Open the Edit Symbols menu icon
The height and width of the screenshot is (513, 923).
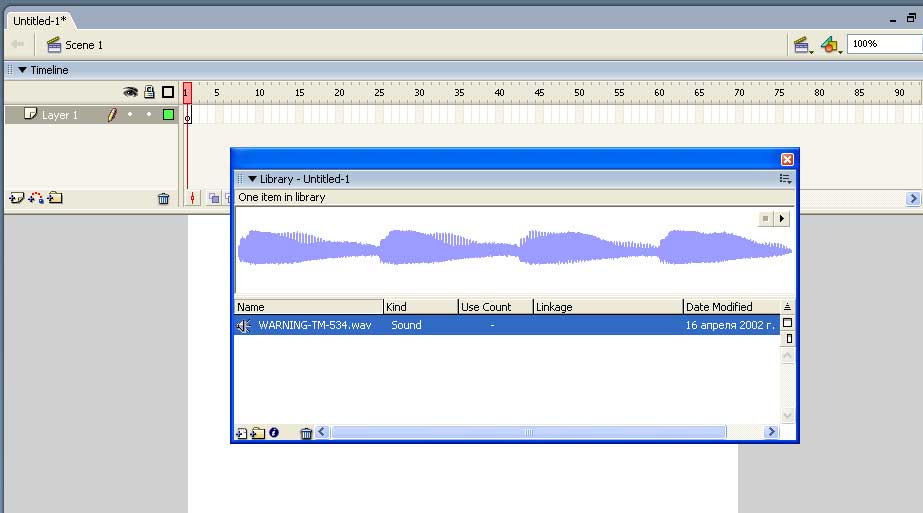tap(831, 45)
